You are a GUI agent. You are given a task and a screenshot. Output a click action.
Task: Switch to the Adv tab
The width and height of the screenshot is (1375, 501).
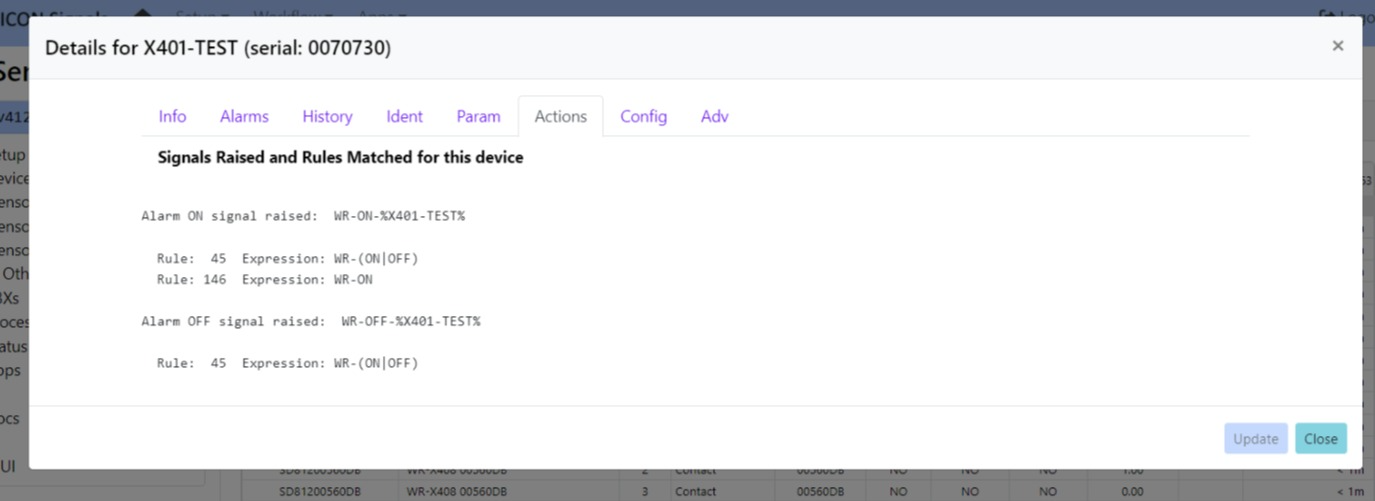tap(714, 116)
